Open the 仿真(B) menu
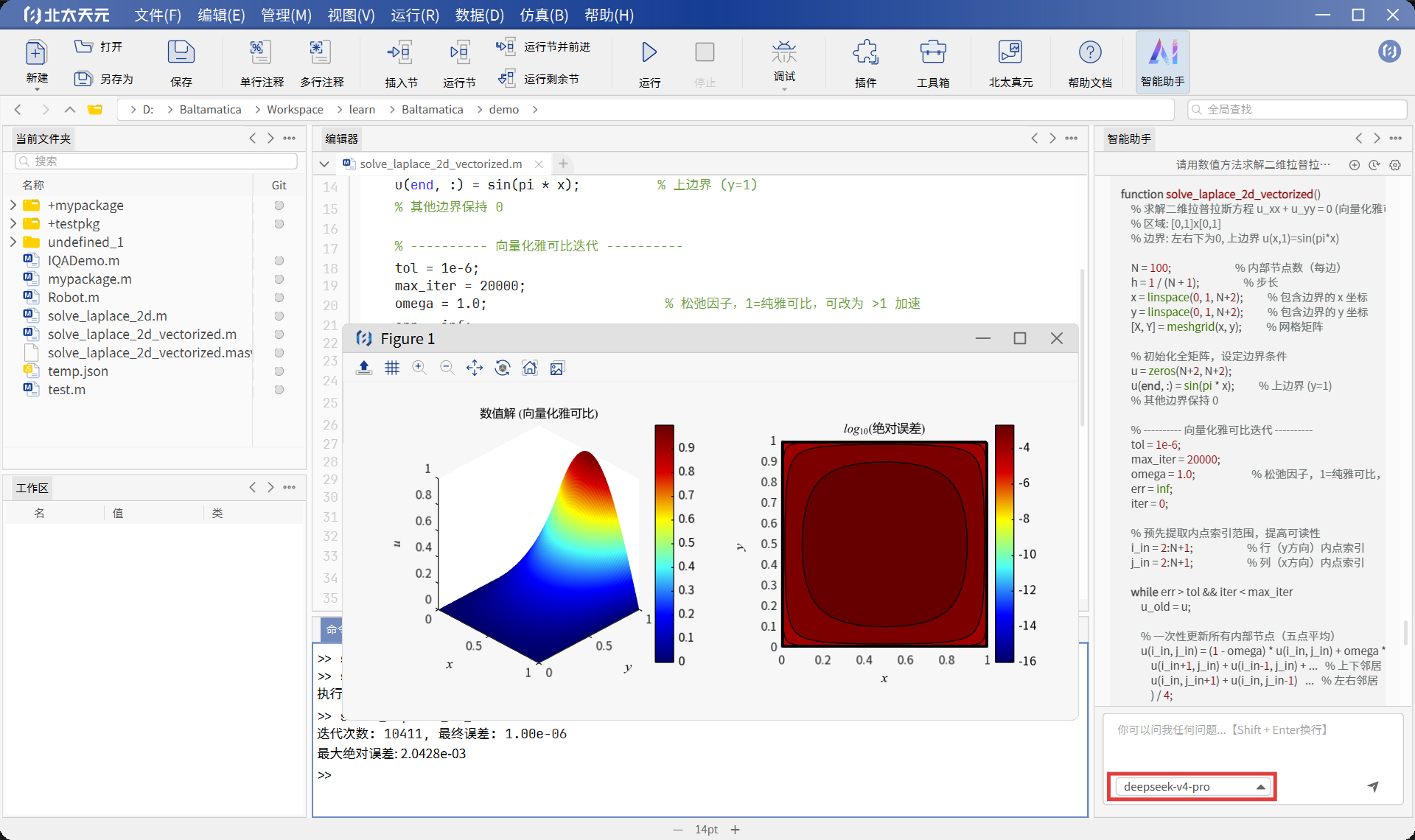The width and height of the screenshot is (1415, 840). point(544,15)
